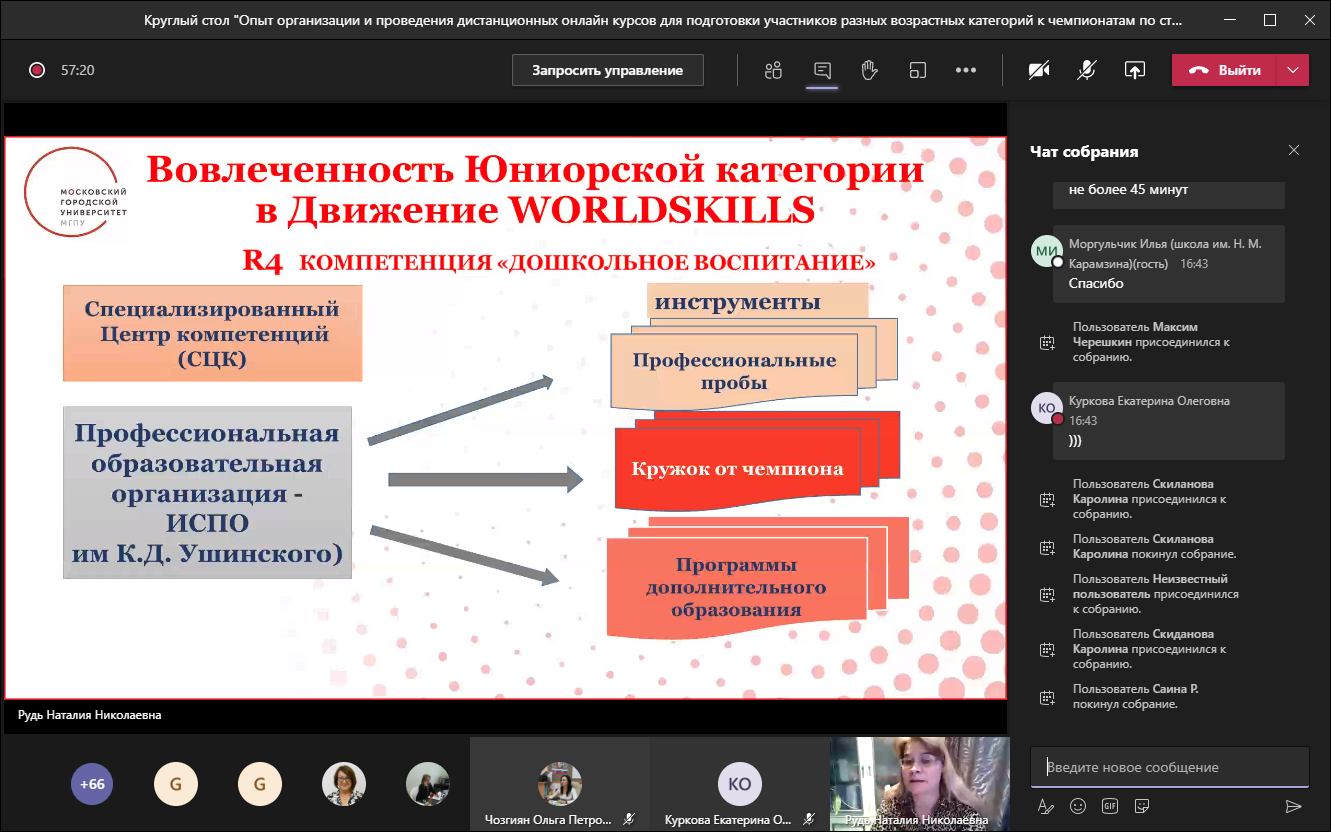Open the breakout rooms icon
Screen dimensions: 1331x832
pos(917,70)
